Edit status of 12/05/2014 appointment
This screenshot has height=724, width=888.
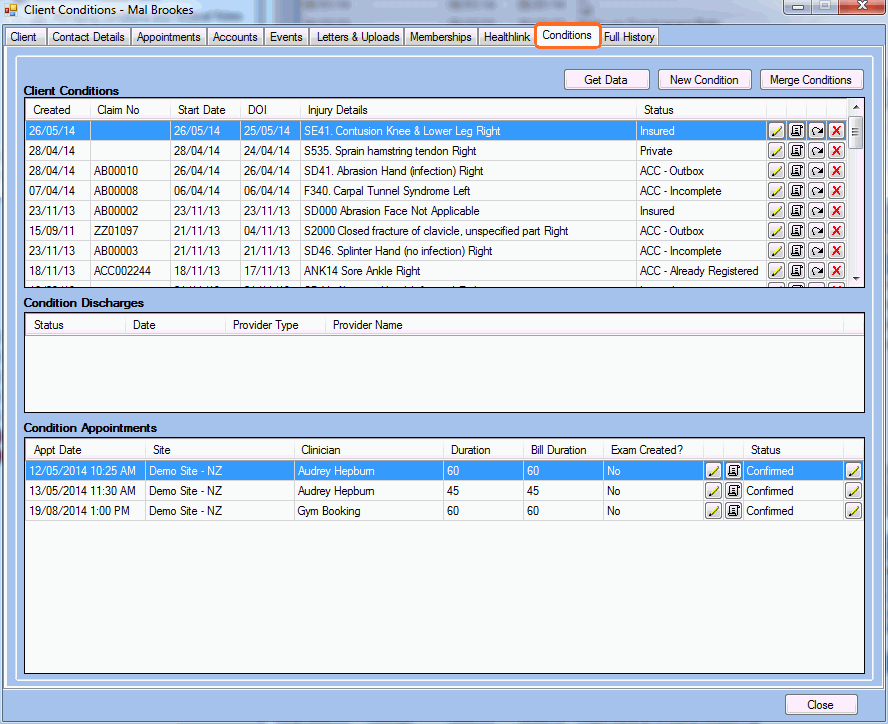pyautogui.click(x=853, y=471)
